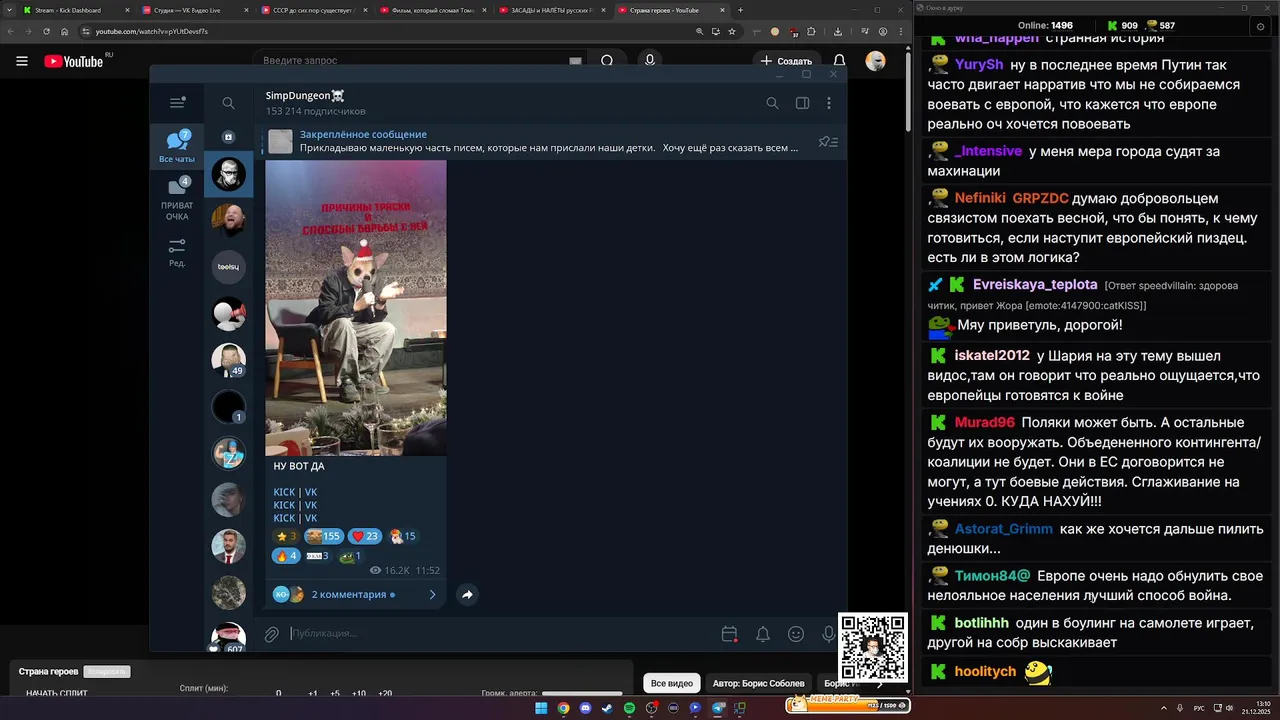Click the YouTube logo

pyautogui.click(x=74, y=61)
